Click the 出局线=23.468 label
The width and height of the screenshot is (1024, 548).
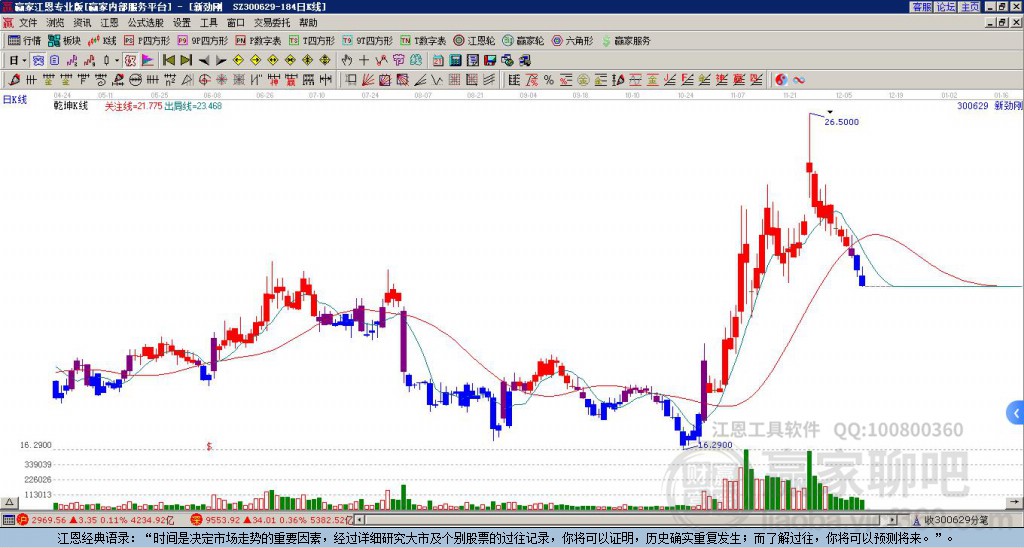click(x=193, y=106)
